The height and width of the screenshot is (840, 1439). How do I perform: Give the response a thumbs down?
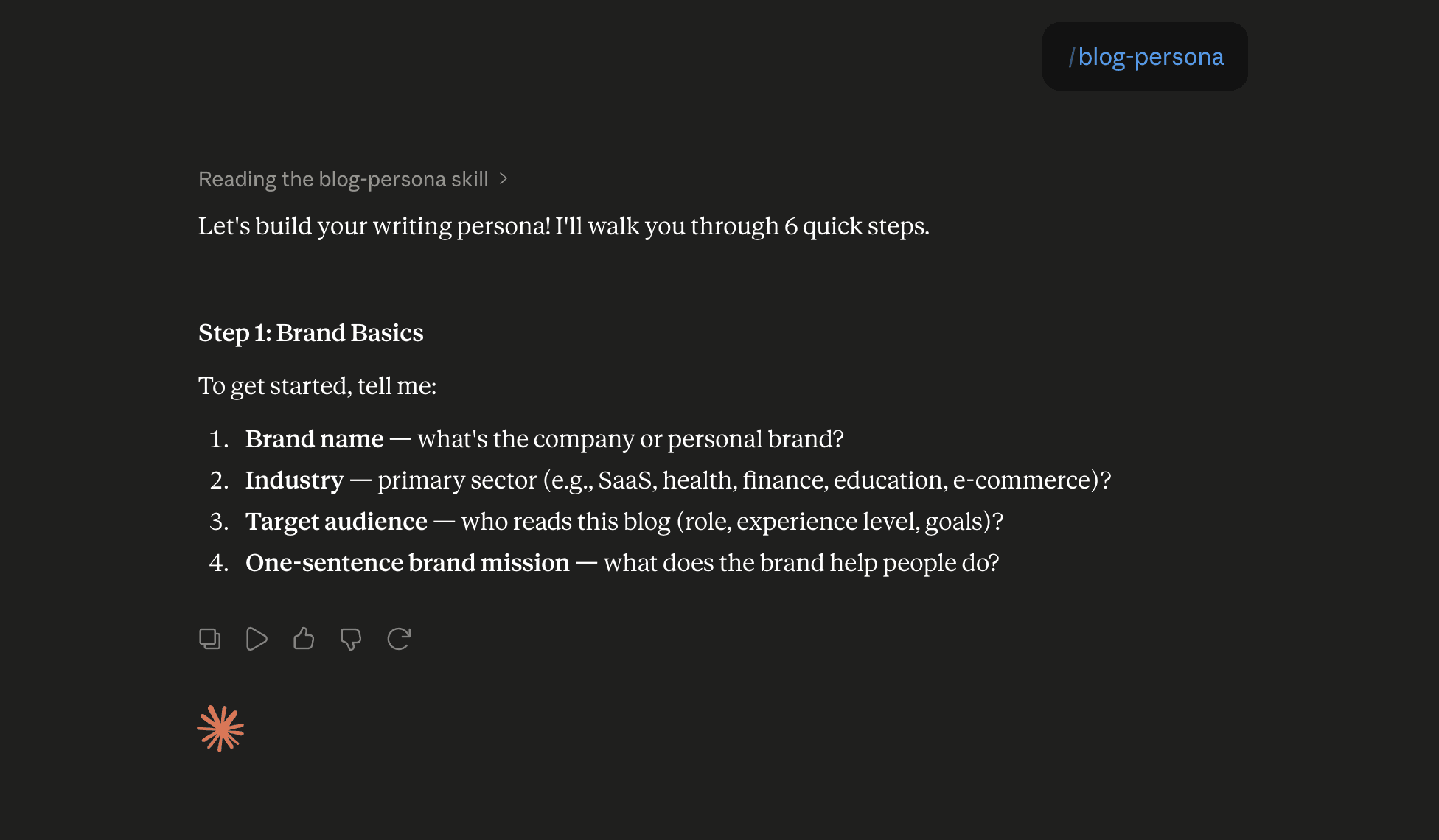pos(351,639)
